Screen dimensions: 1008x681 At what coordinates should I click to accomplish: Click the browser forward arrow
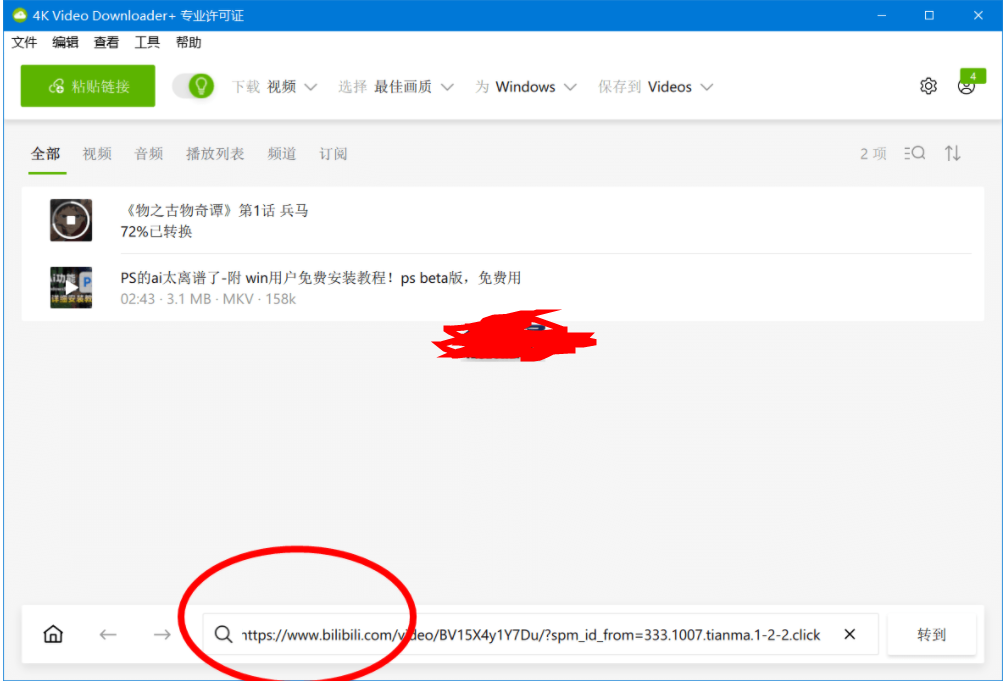(162, 635)
